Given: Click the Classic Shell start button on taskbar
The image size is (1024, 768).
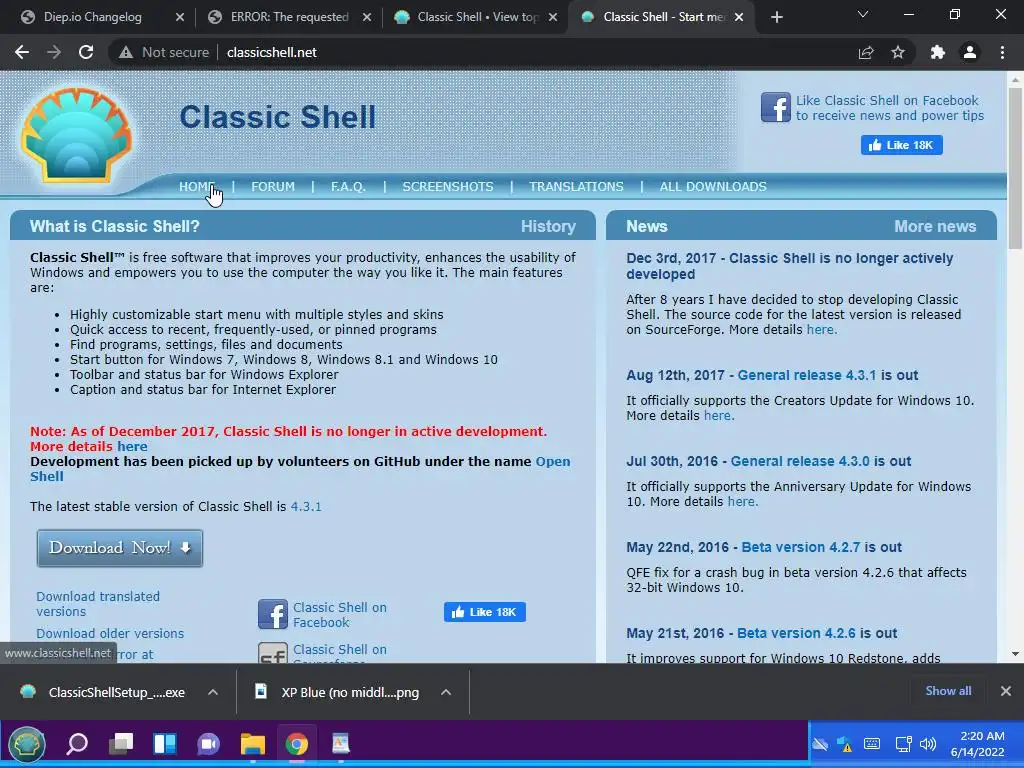Looking at the screenshot, I should [x=26, y=744].
